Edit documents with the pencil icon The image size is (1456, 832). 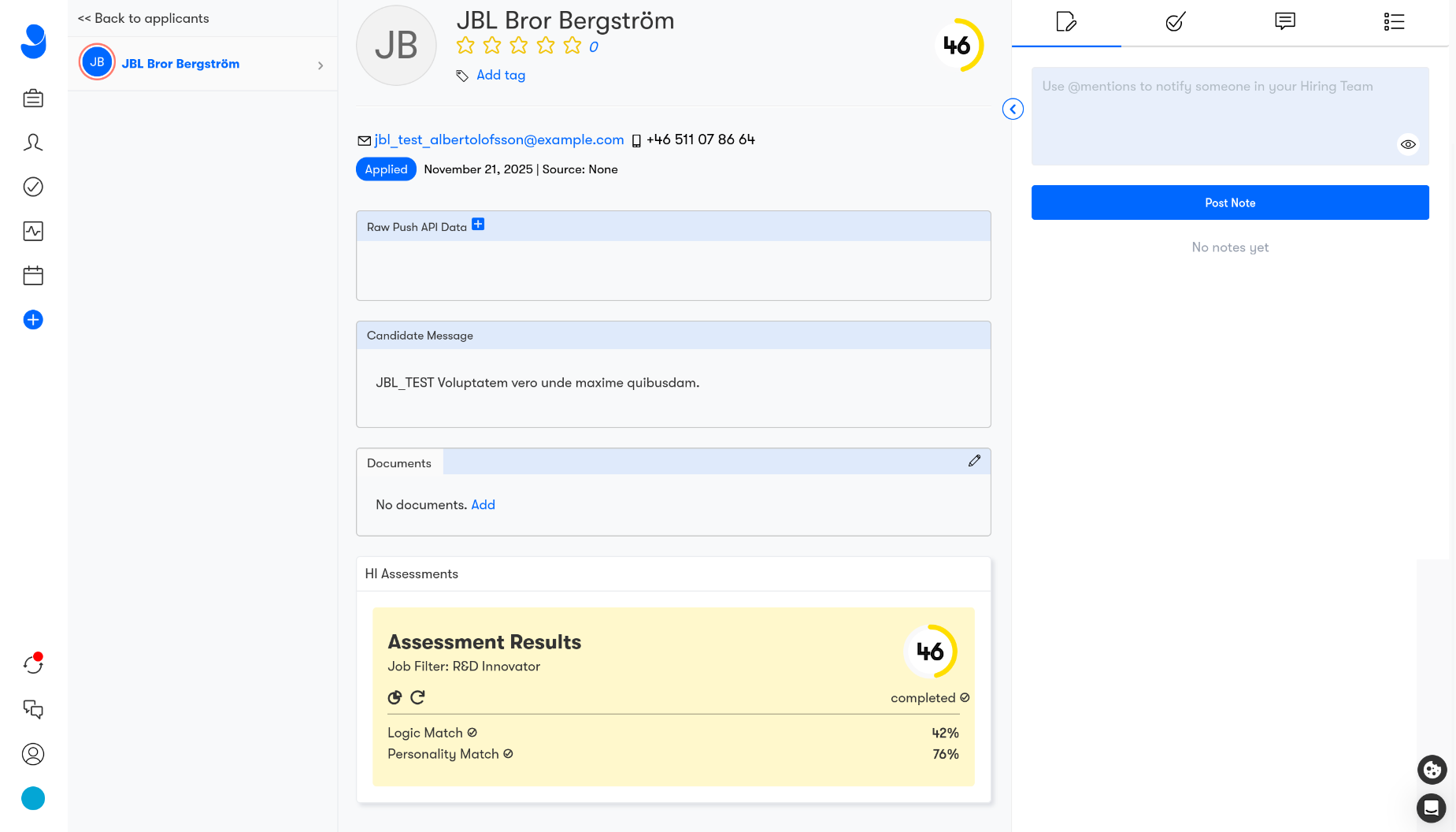pos(974,461)
